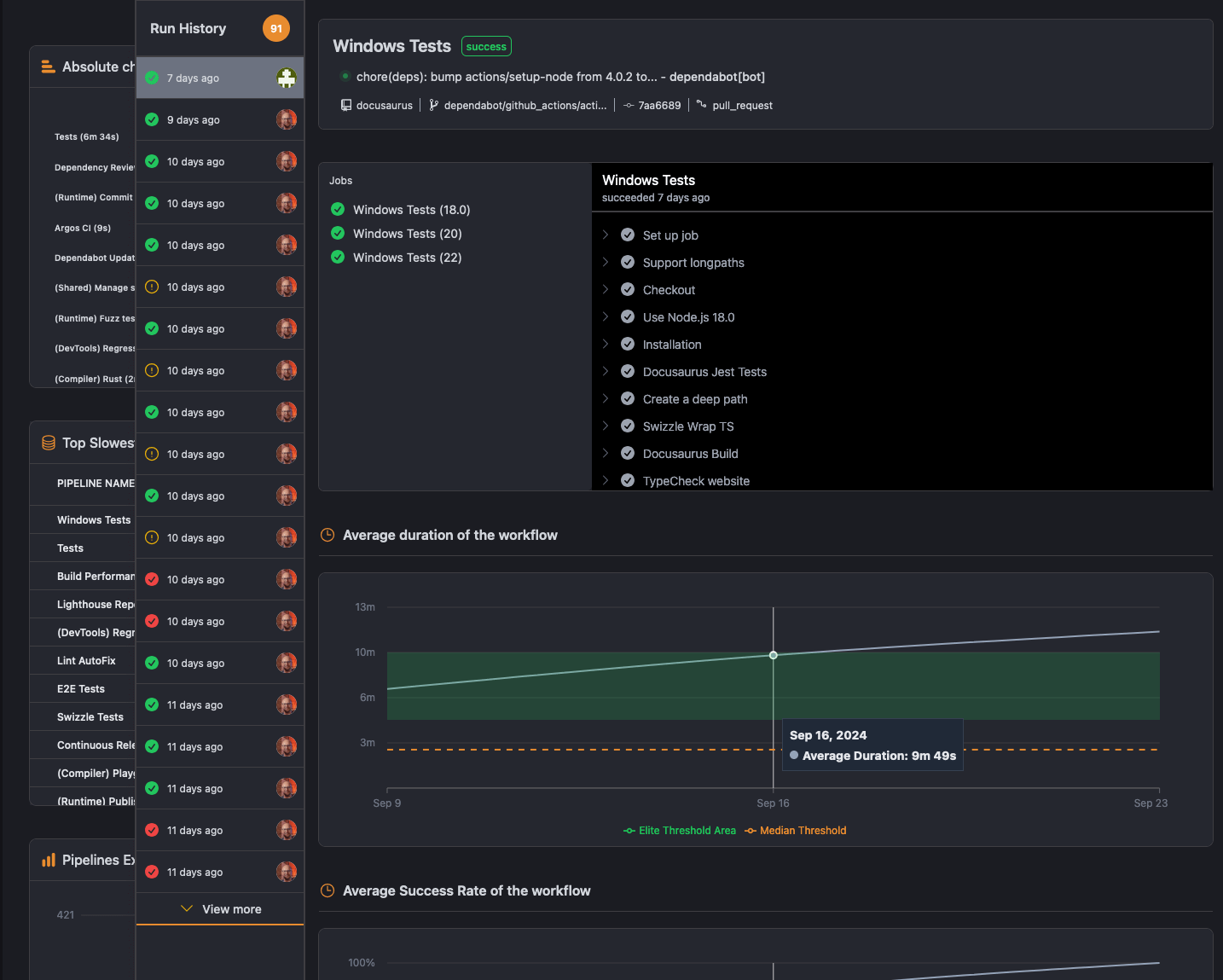Open the E2E Tests pipeline entry
The width and height of the screenshot is (1223, 980).
click(x=80, y=688)
